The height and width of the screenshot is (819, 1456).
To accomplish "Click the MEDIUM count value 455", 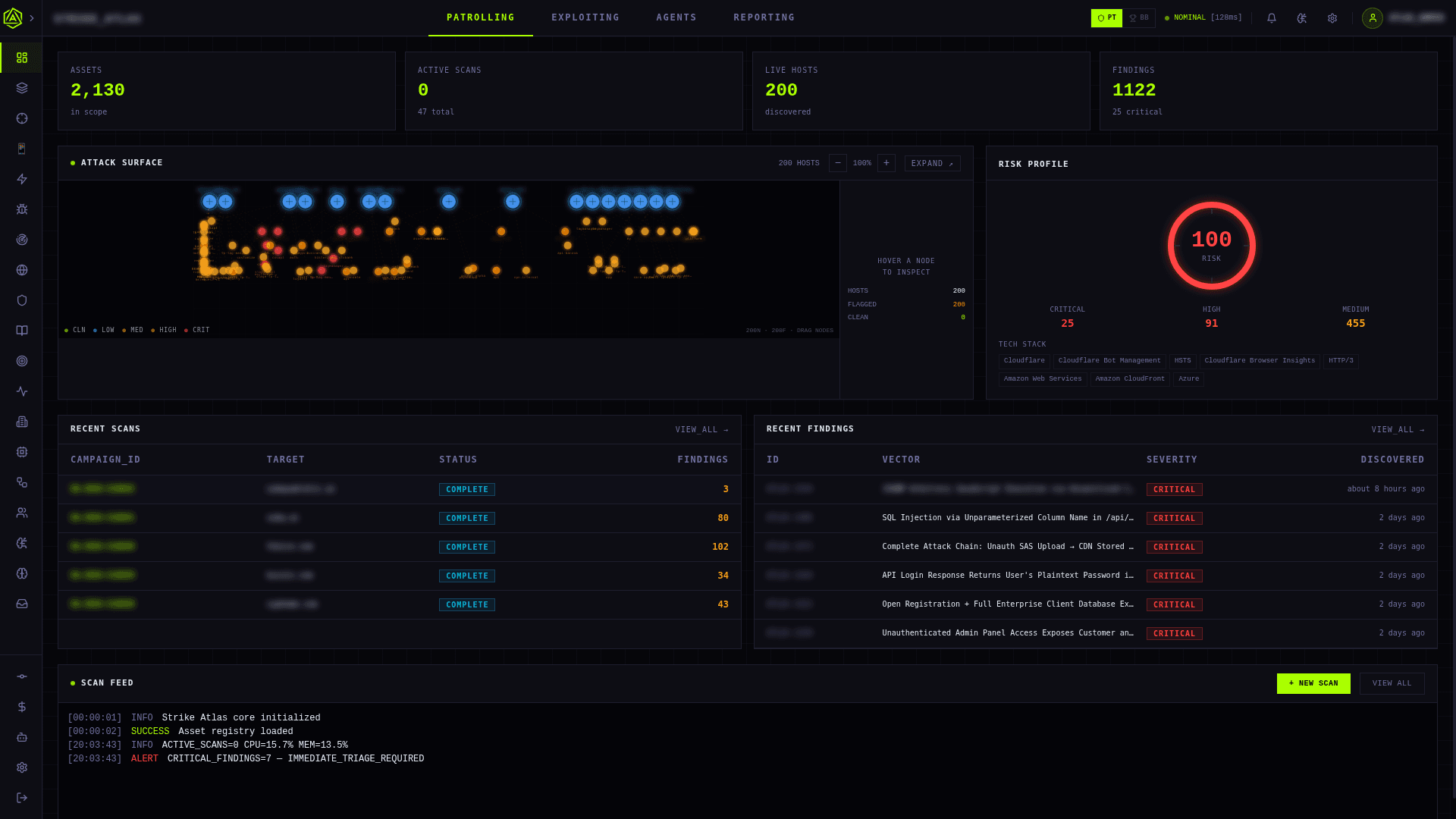I will click(1356, 324).
